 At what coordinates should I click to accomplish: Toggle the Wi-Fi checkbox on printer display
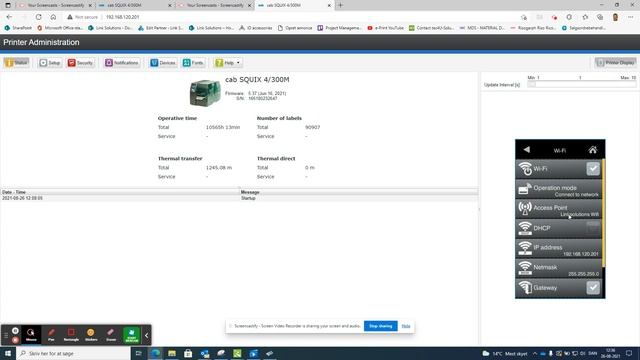[593, 169]
